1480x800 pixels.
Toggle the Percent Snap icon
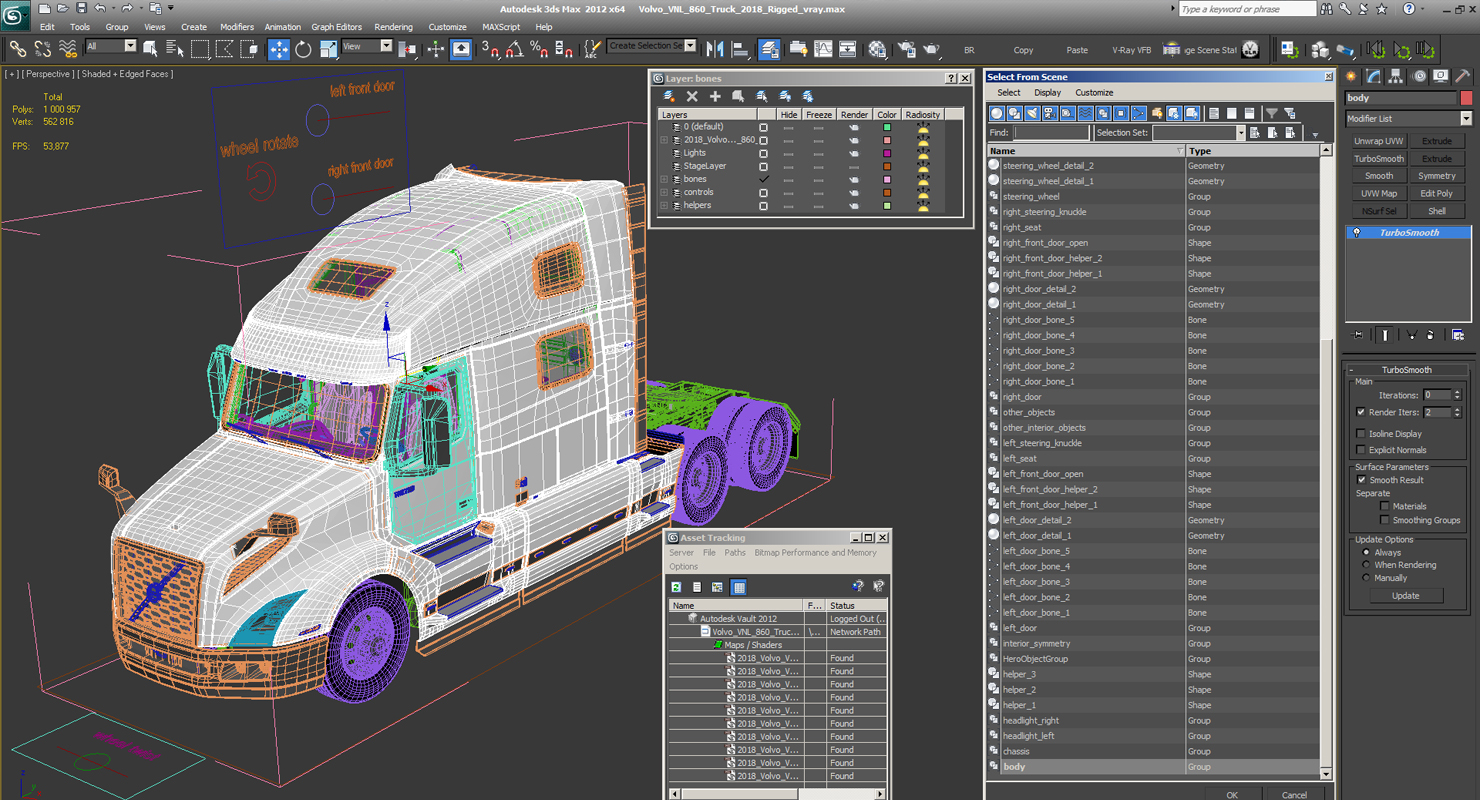point(538,49)
